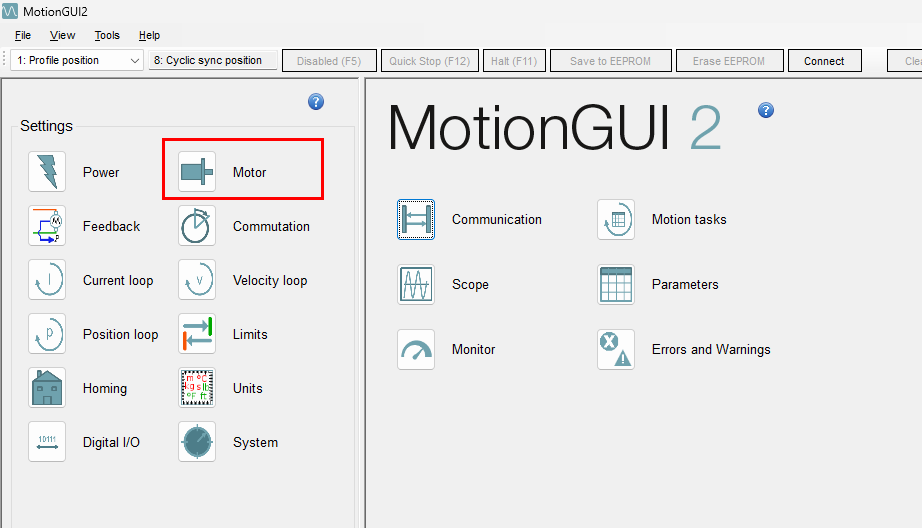The height and width of the screenshot is (528, 922).
Task: Click the help icon in Settings panel
Action: point(316,102)
